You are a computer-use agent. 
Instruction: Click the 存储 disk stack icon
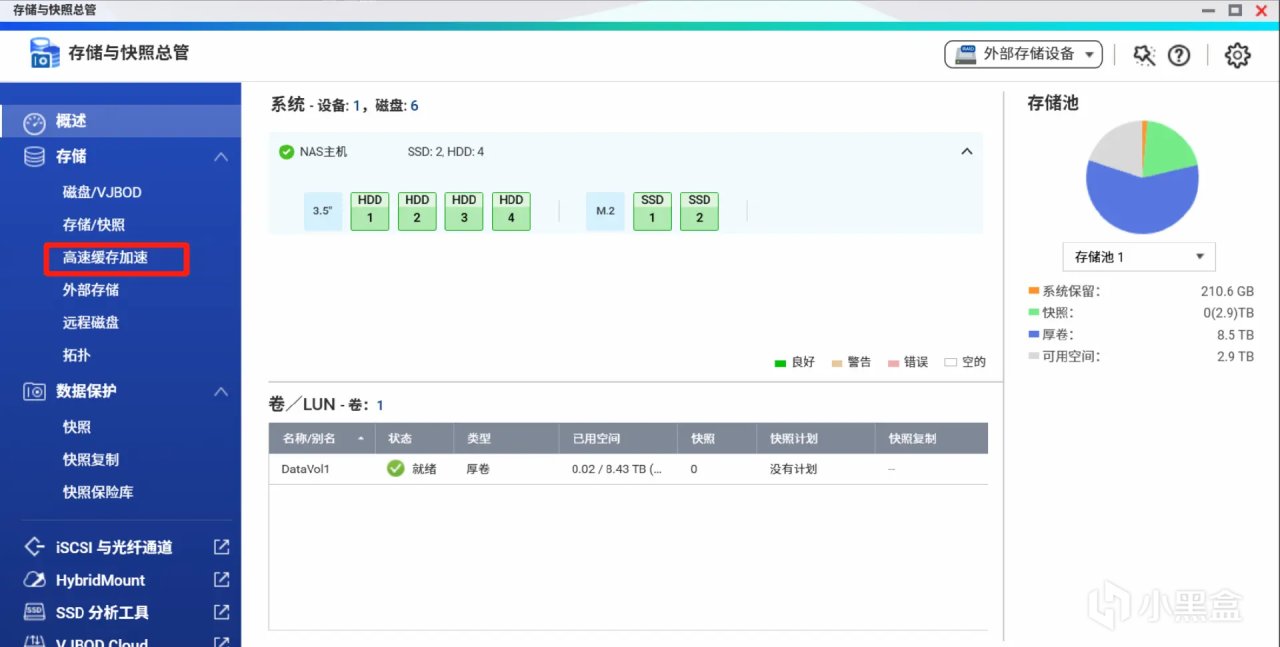pos(35,156)
